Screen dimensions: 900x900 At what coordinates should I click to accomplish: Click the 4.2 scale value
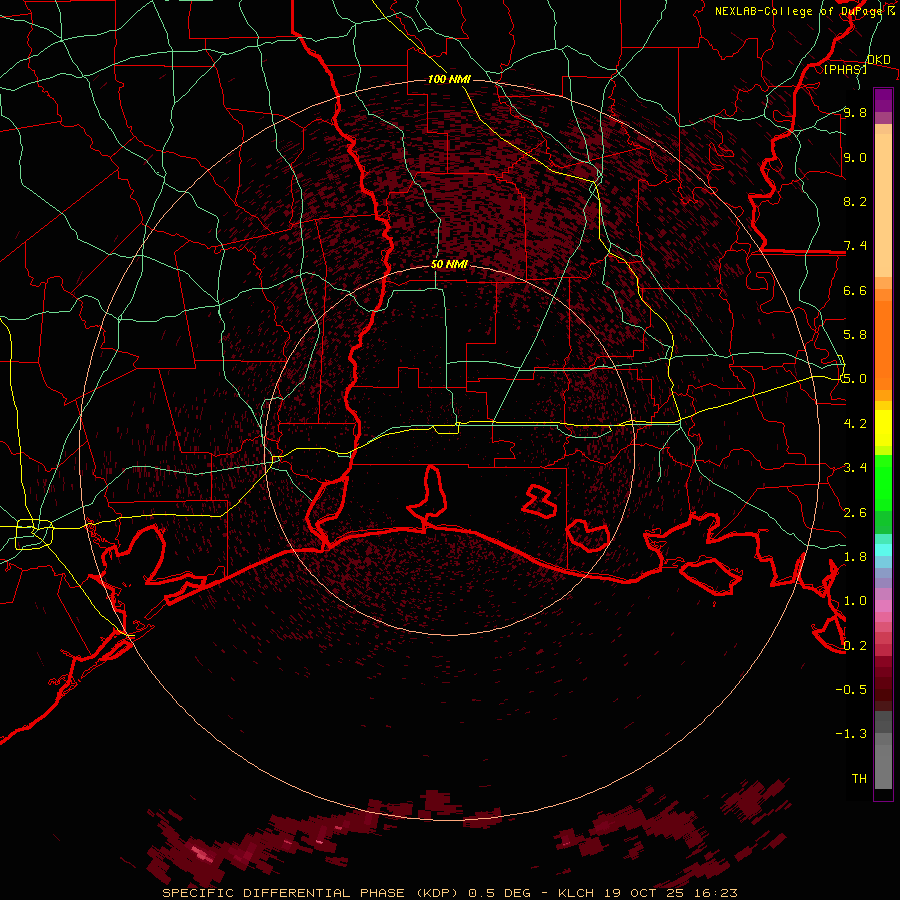point(855,424)
